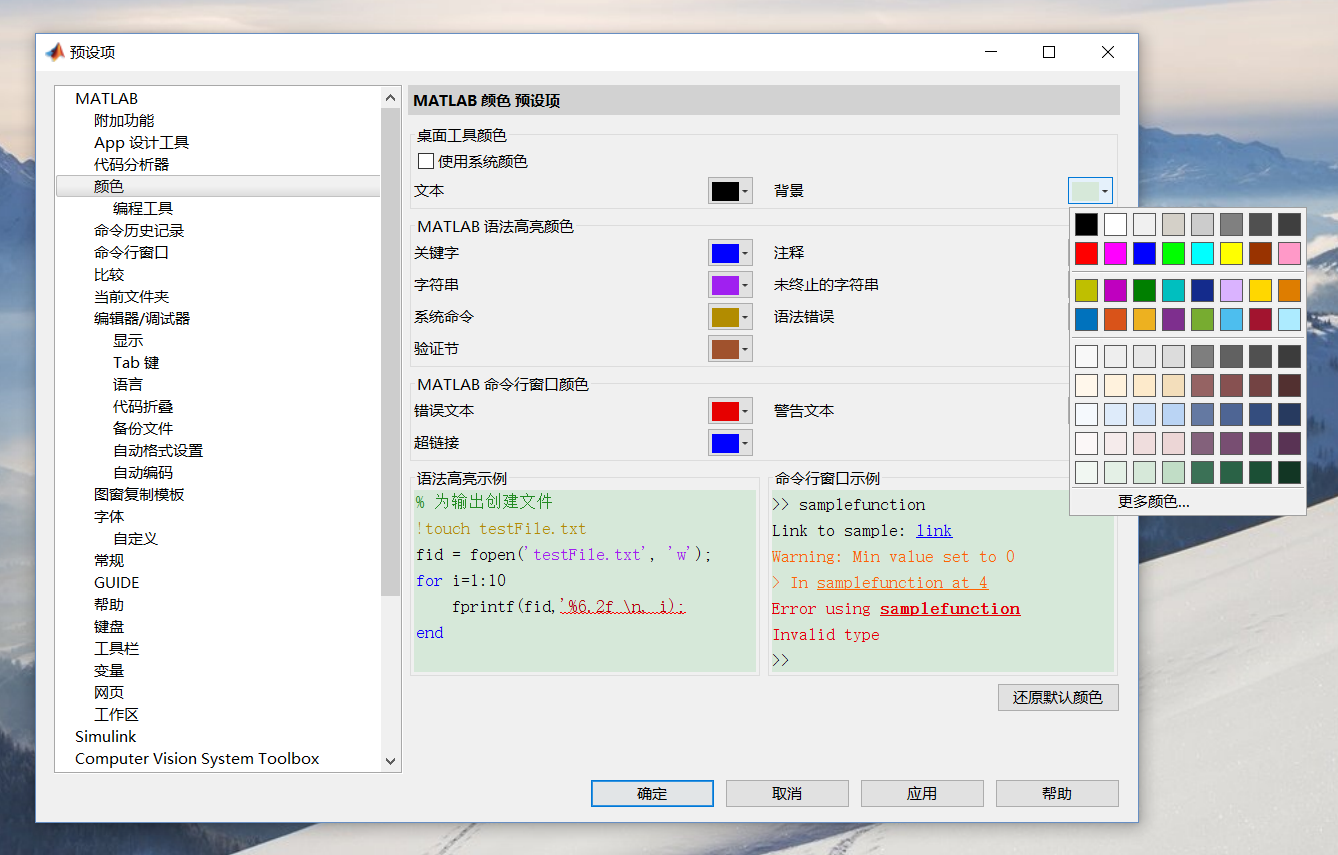Pick the lavender swatch in the palette
The image size is (1338, 855).
(1231, 290)
